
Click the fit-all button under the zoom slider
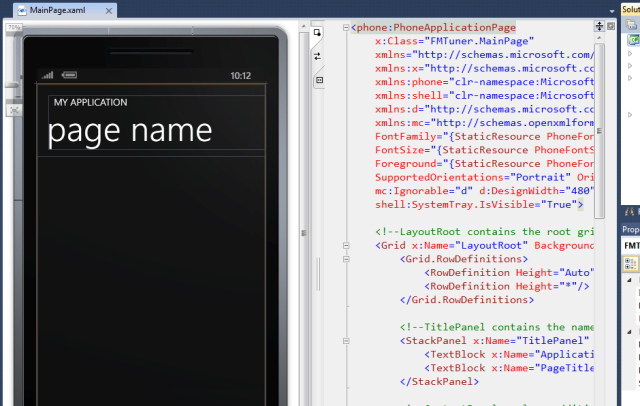14,110
